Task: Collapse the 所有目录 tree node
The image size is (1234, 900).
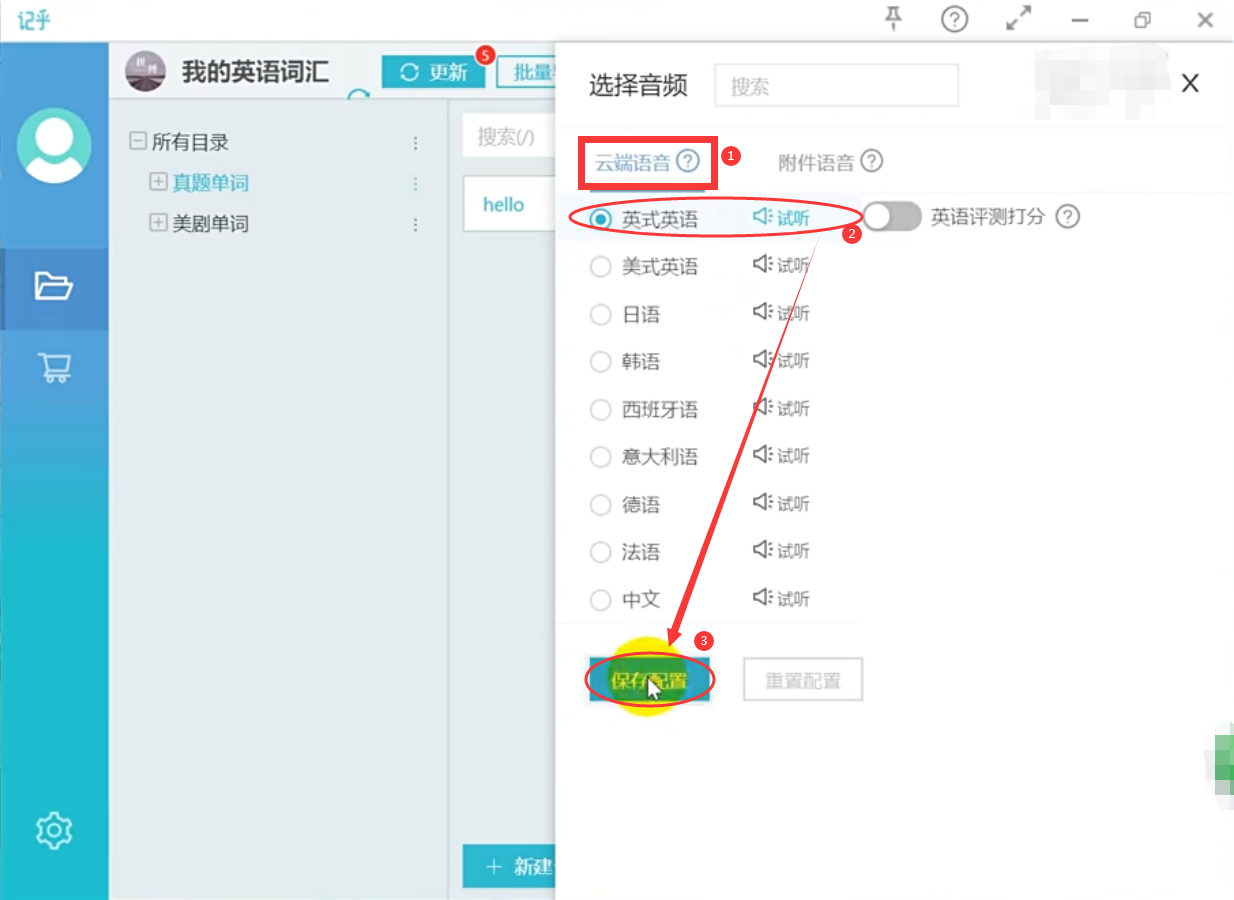Action: tap(138, 142)
